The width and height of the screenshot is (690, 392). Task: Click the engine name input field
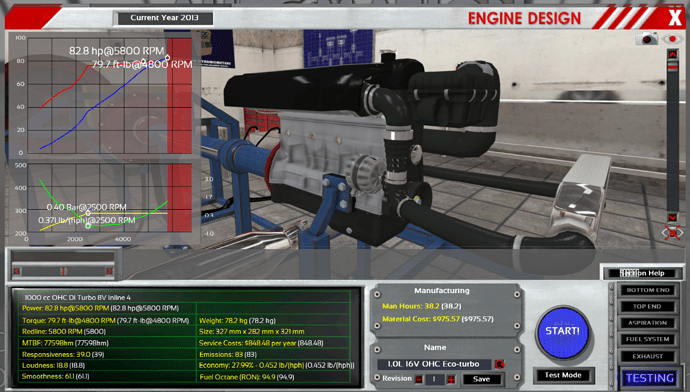click(434, 364)
